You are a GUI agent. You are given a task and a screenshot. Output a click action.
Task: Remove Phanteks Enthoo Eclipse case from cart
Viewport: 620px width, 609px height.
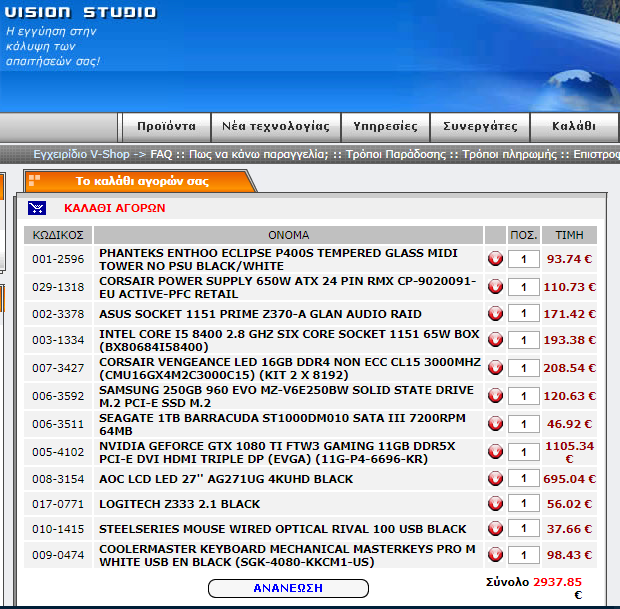(x=495, y=259)
